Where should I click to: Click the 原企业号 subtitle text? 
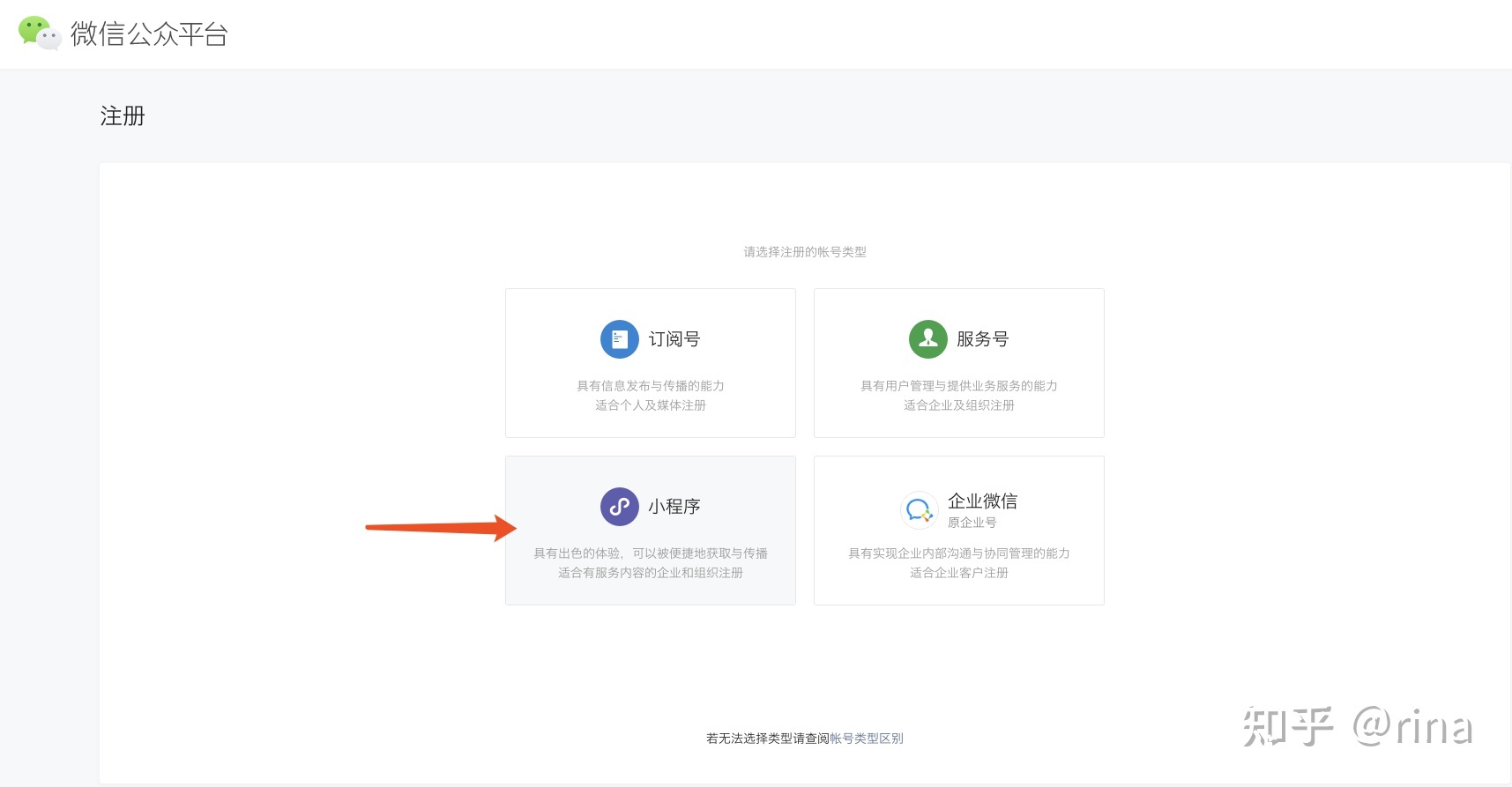tap(972, 523)
